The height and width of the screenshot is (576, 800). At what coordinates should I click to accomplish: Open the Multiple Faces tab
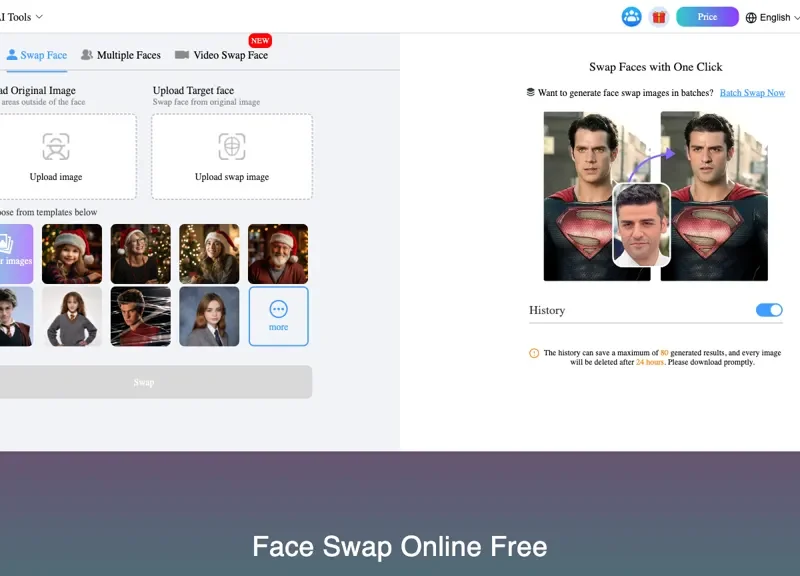[121, 55]
